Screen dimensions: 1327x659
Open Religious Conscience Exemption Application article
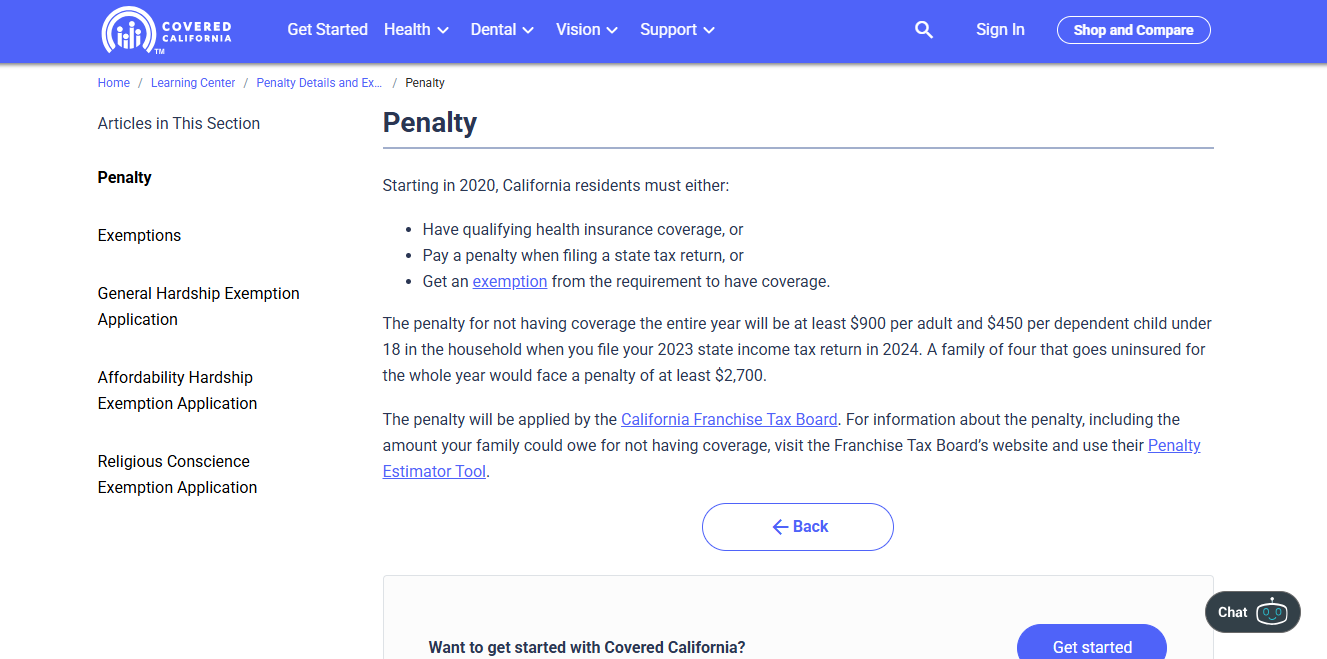[177, 474]
